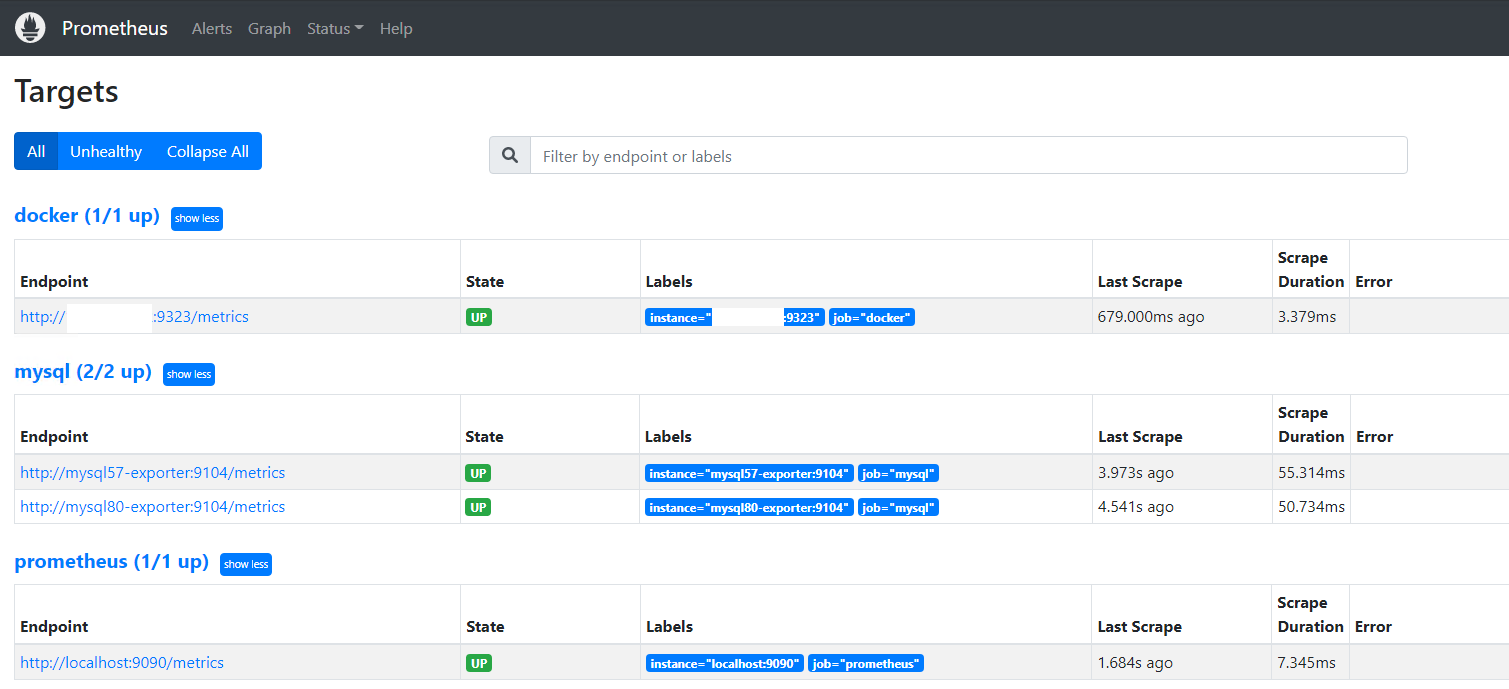Click the 679.000ms ago last scrape value
The width and height of the screenshot is (1509, 689).
click(x=1151, y=316)
